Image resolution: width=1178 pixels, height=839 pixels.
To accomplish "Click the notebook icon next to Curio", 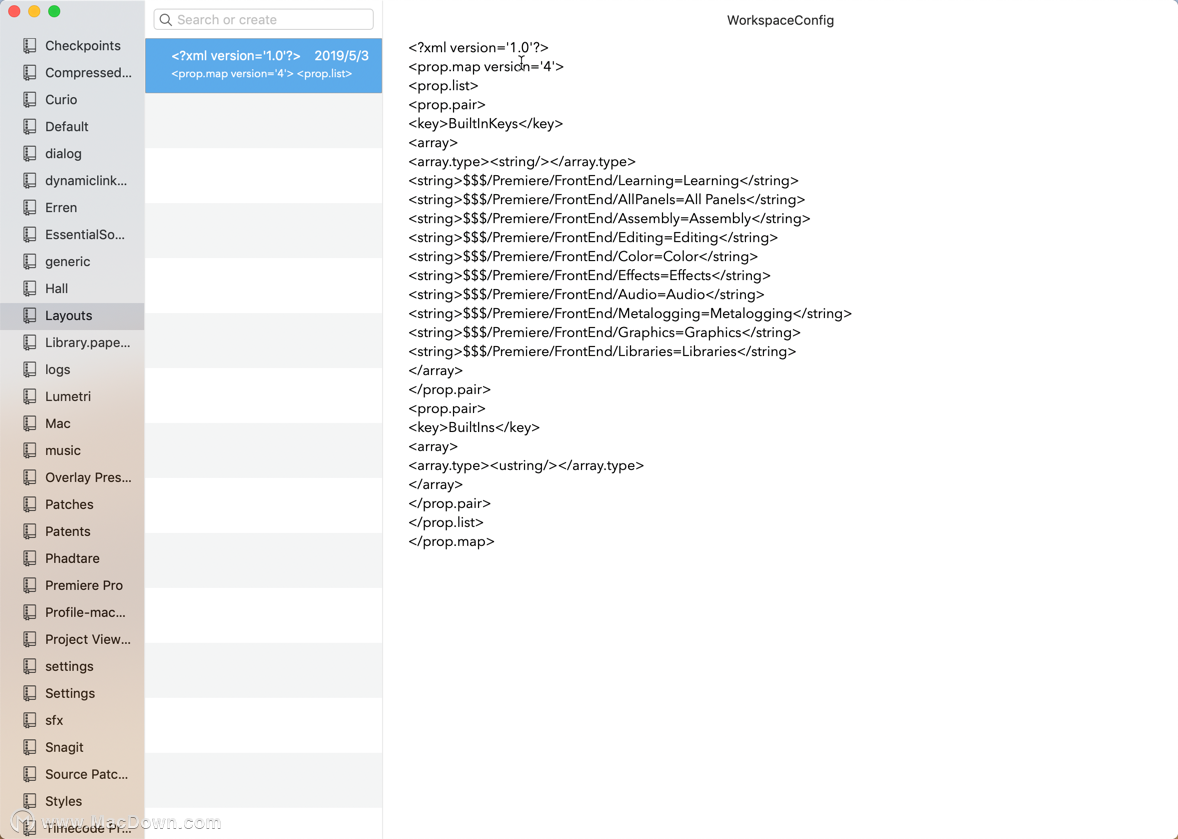I will 30,100.
